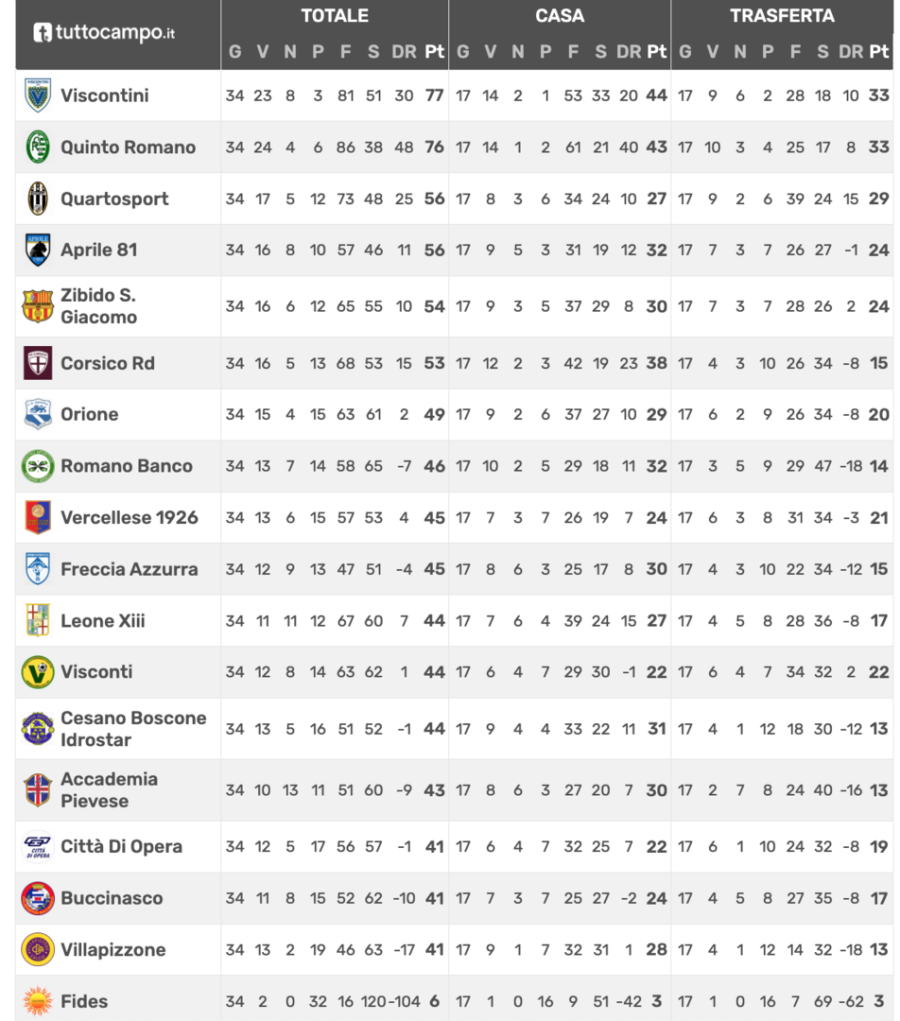Click the Quinto Romano club logo
Image resolution: width=900 pixels, height=1021 pixels.
[x=38, y=147]
